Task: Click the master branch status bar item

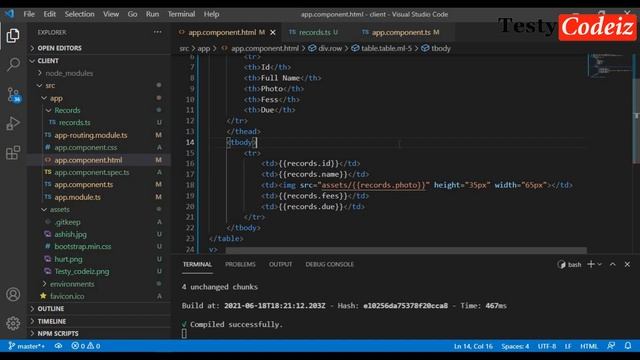Action: coord(27,346)
